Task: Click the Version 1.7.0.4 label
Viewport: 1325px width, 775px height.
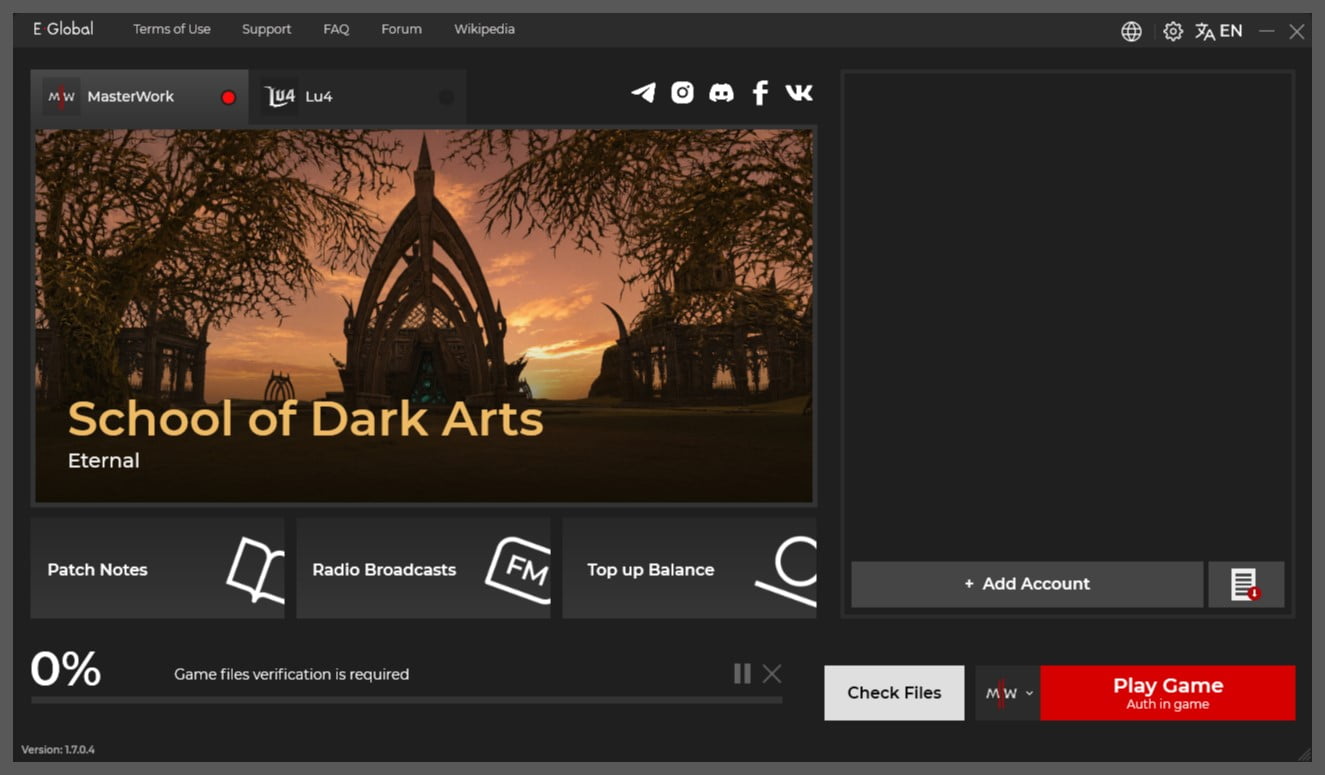Action: click(58, 750)
